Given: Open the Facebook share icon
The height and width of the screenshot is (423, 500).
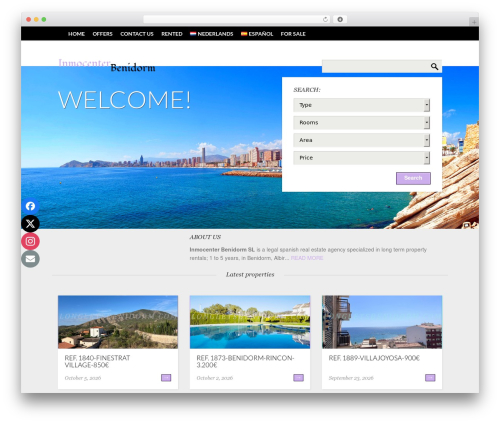Looking at the screenshot, I should click(x=30, y=206).
